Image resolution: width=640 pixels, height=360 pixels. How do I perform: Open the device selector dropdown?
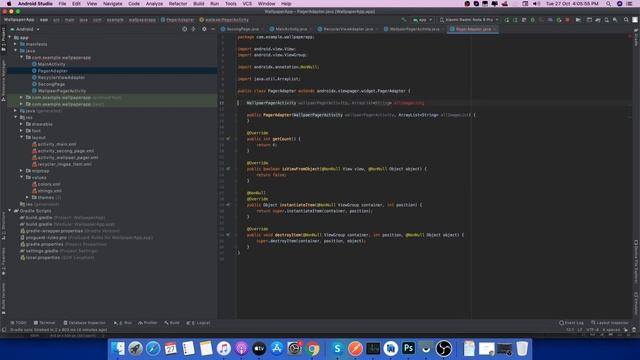pyautogui.click(x=469, y=20)
